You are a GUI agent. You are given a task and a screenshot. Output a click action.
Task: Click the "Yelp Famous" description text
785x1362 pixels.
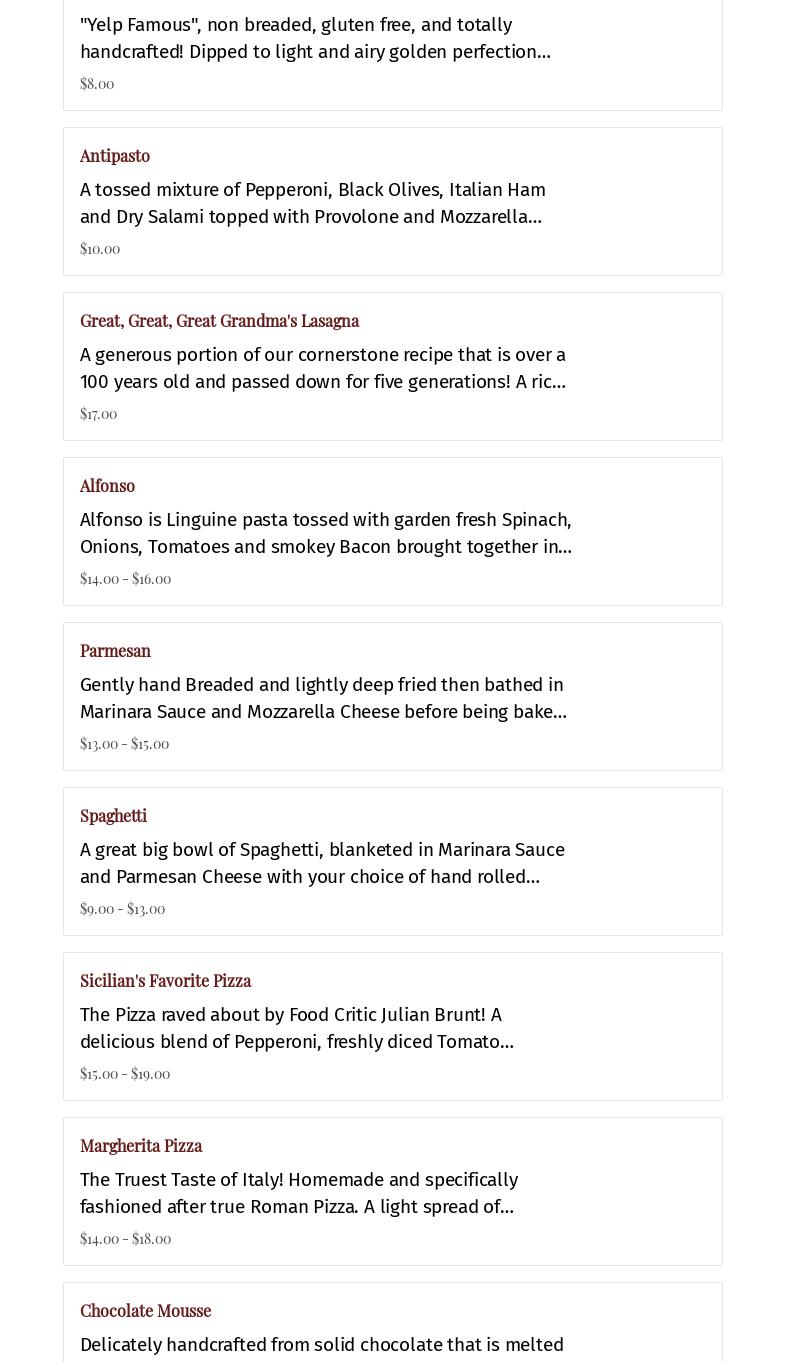(315, 38)
